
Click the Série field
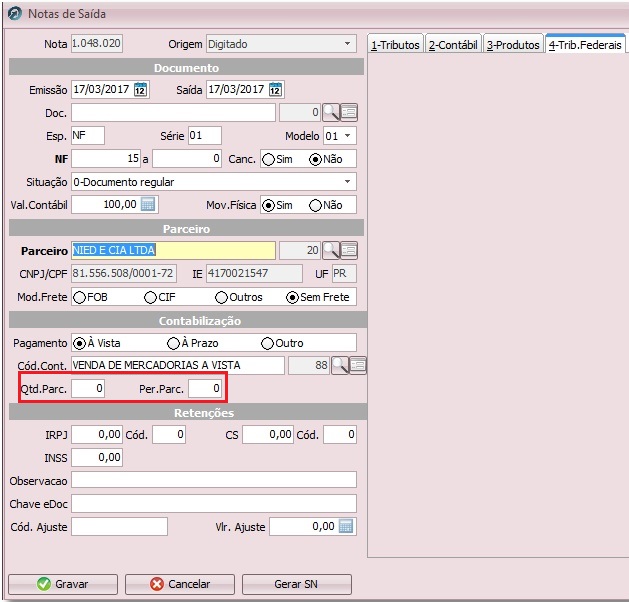[x=205, y=136]
